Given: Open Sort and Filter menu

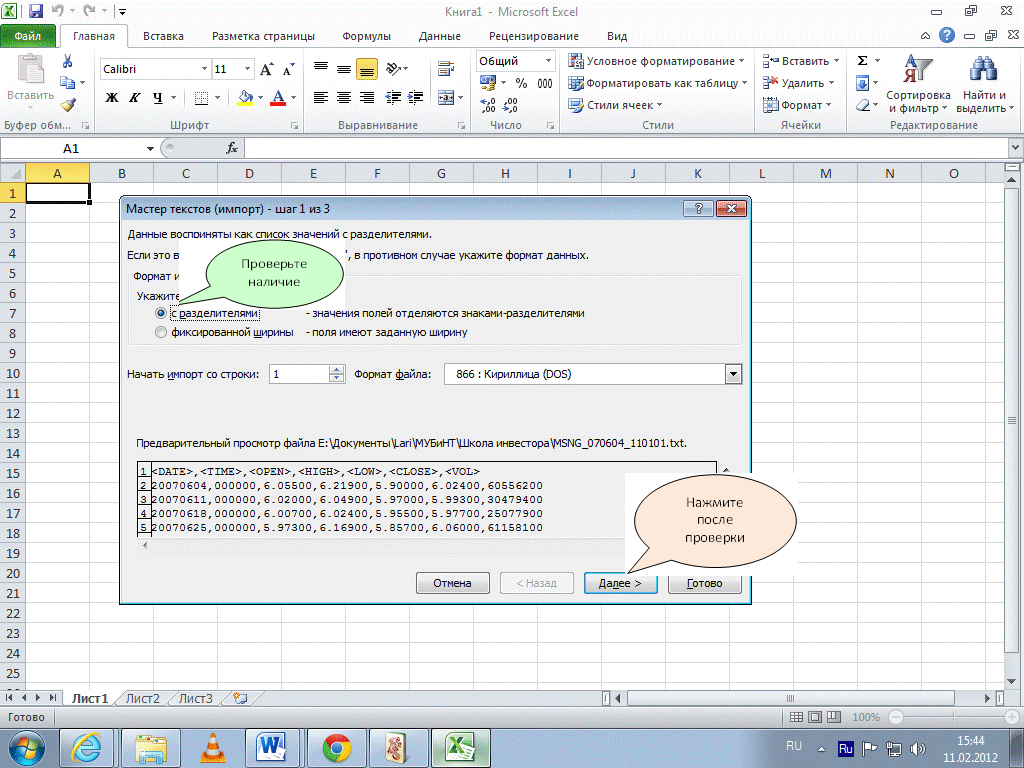Looking at the screenshot, I should pos(918,84).
